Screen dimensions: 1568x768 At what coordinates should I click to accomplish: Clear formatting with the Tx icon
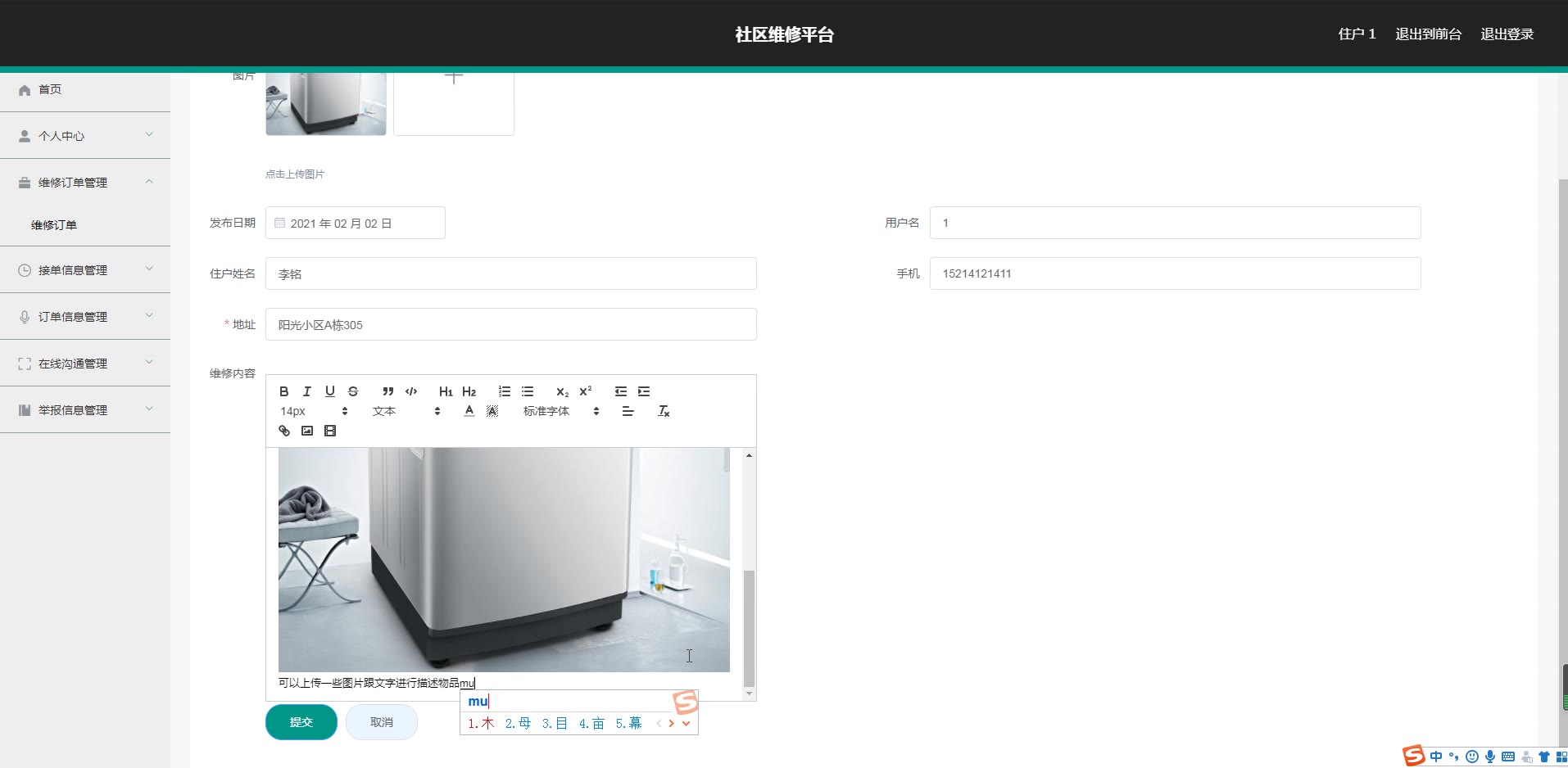pos(664,411)
